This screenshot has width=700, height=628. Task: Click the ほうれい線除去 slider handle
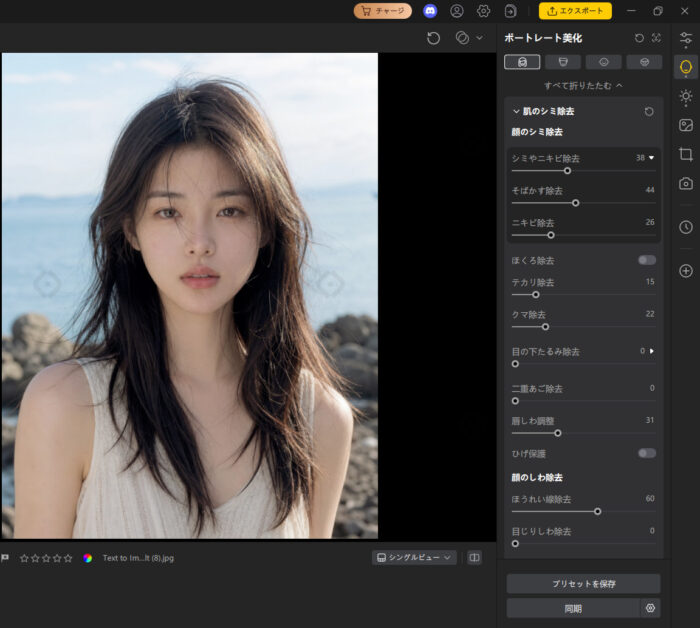pyautogui.click(x=597, y=512)
